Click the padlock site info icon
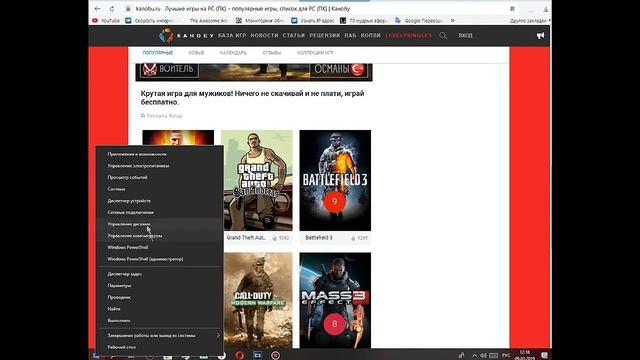This screenshot has height=360, width=640. pyautogui.click(x=128, y=9)
